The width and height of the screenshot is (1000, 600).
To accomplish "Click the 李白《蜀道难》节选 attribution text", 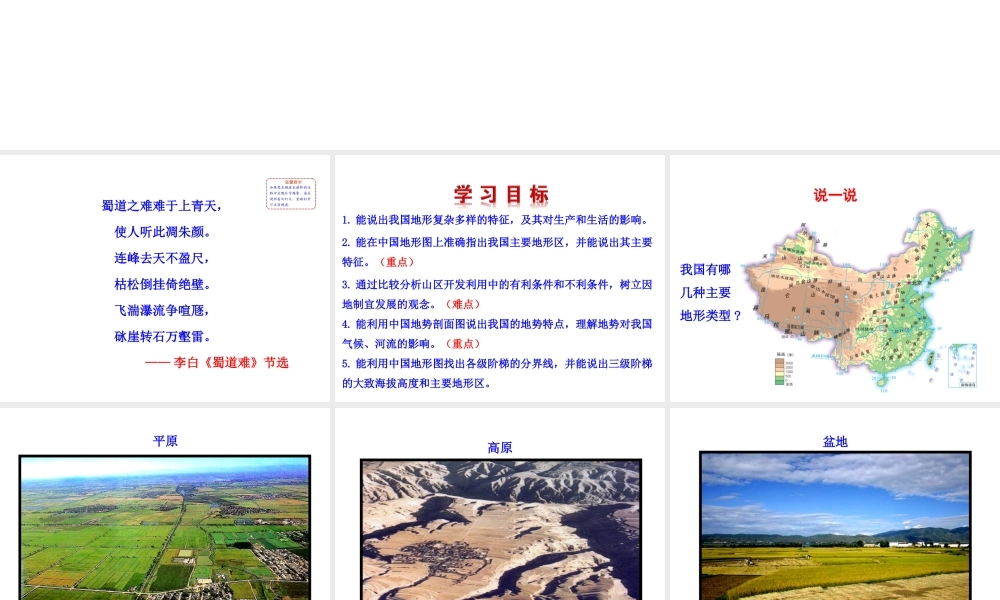I will tap(216, 363).
